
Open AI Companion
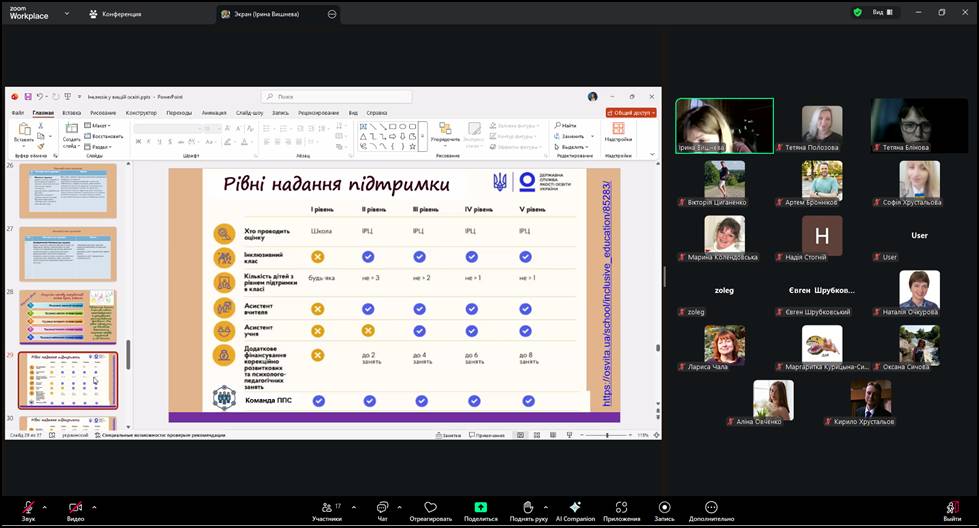(574, 508)
